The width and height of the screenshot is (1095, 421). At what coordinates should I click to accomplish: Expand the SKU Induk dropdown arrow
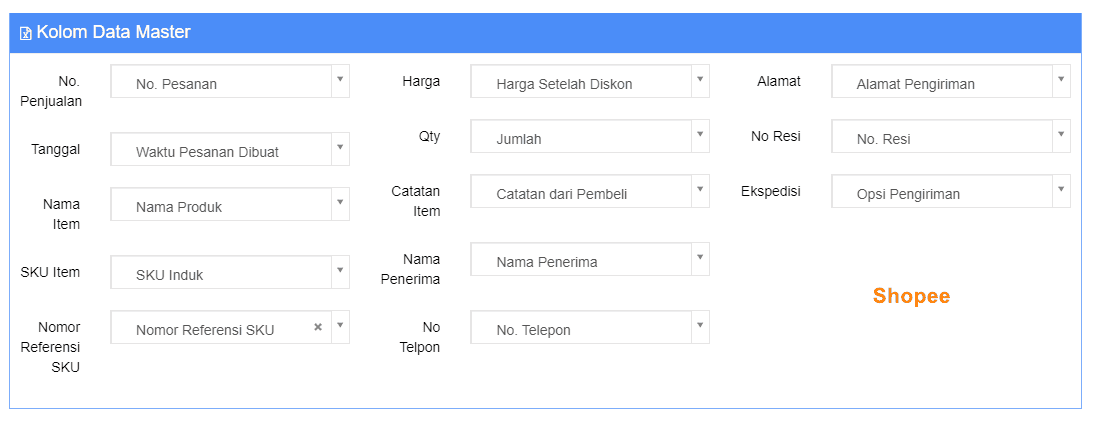(340, 270)
